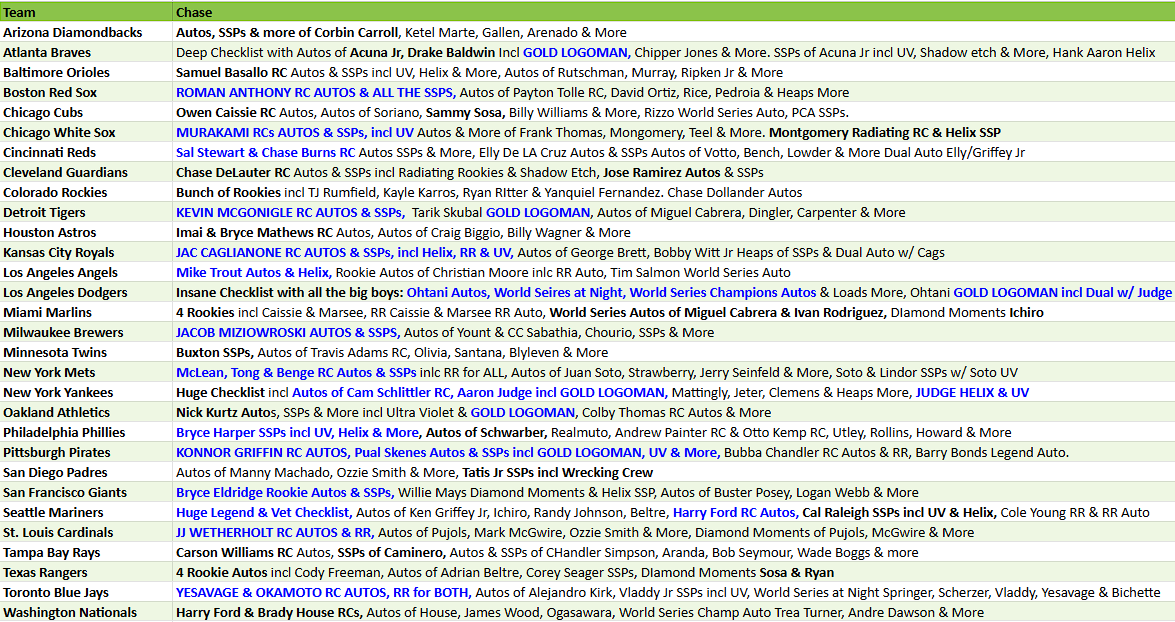Click the KONNOR GRIFFIN RC AUTOS text

[262, 453]
